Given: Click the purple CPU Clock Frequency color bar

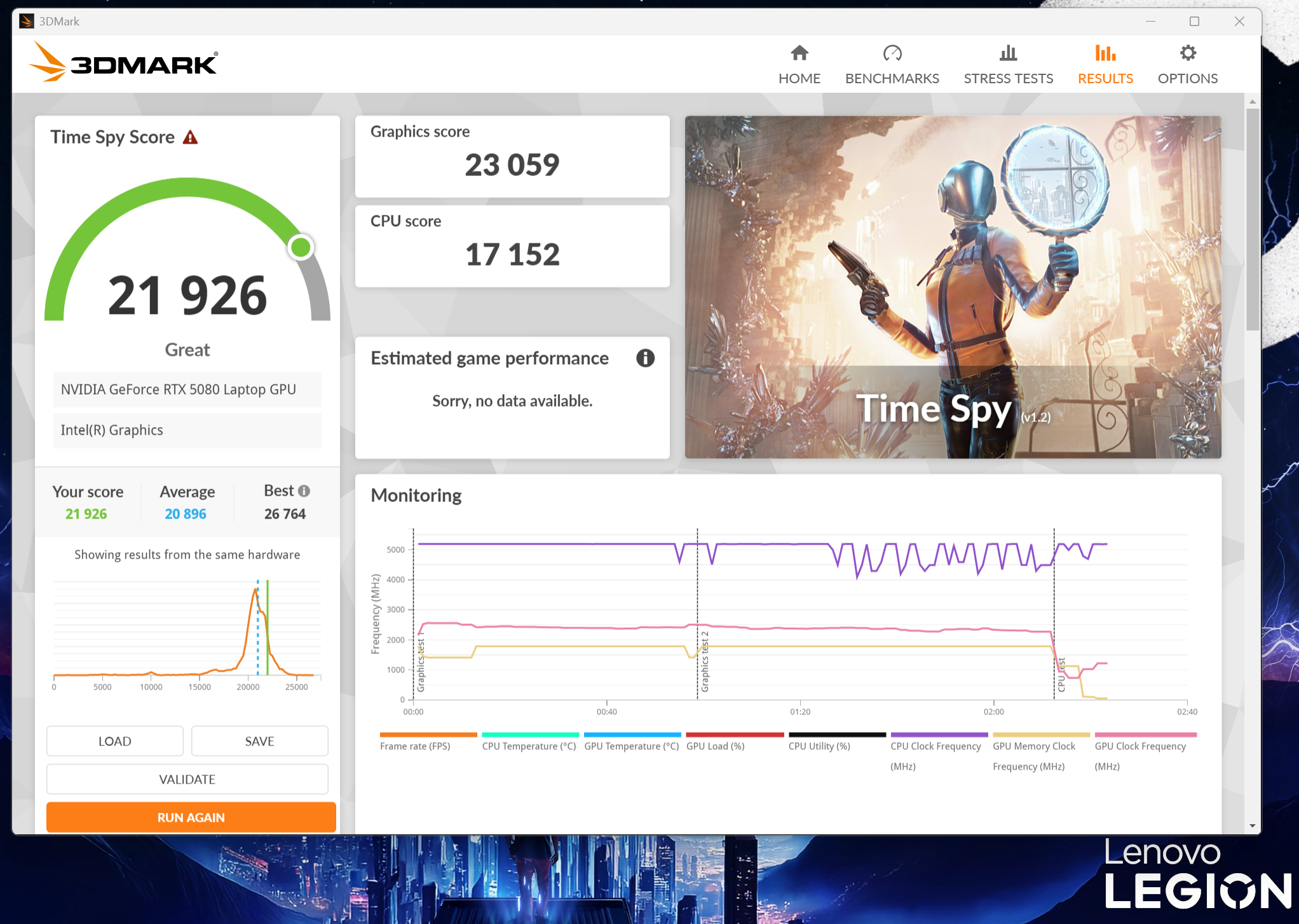Looking at the screenshot, I should click(x=939, y=735).
